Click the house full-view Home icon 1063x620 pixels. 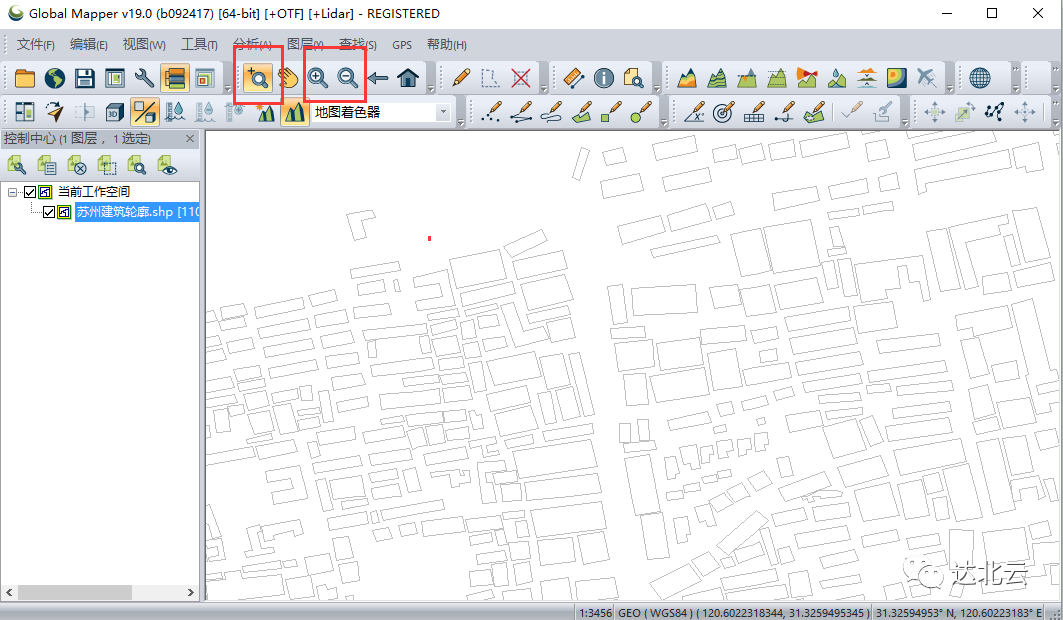[x=408, y=78]
